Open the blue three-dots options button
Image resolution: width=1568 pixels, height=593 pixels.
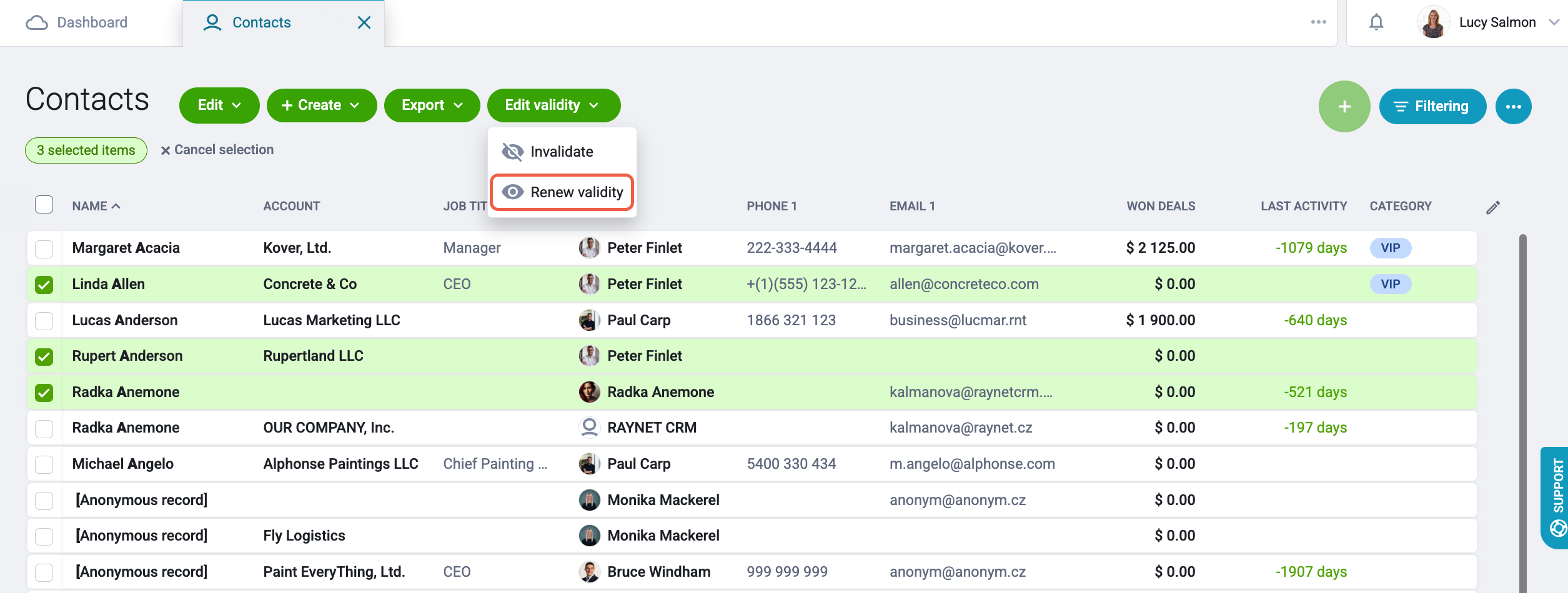click(x=1513, y=106)
